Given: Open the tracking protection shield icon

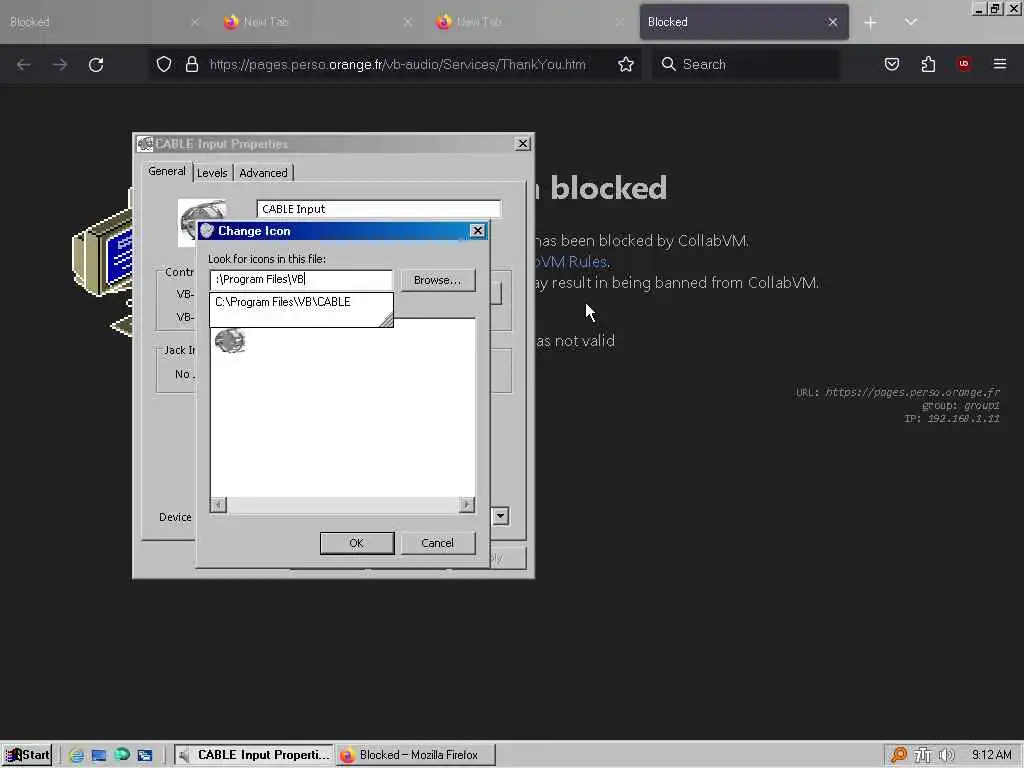Looking at the screenshot, I should (164, 64).
